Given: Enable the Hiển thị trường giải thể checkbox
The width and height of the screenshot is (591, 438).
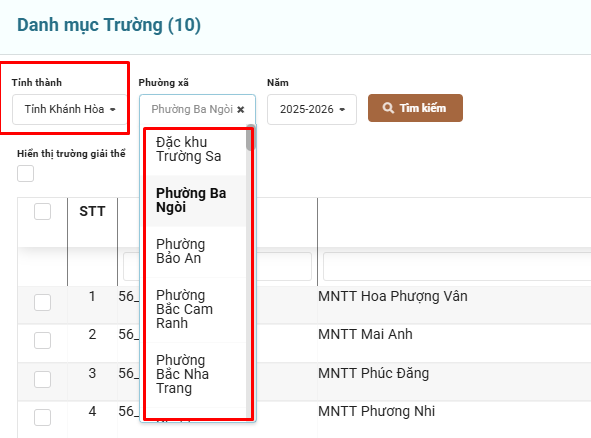Looking at the screenshot, I should coord(25,173).
